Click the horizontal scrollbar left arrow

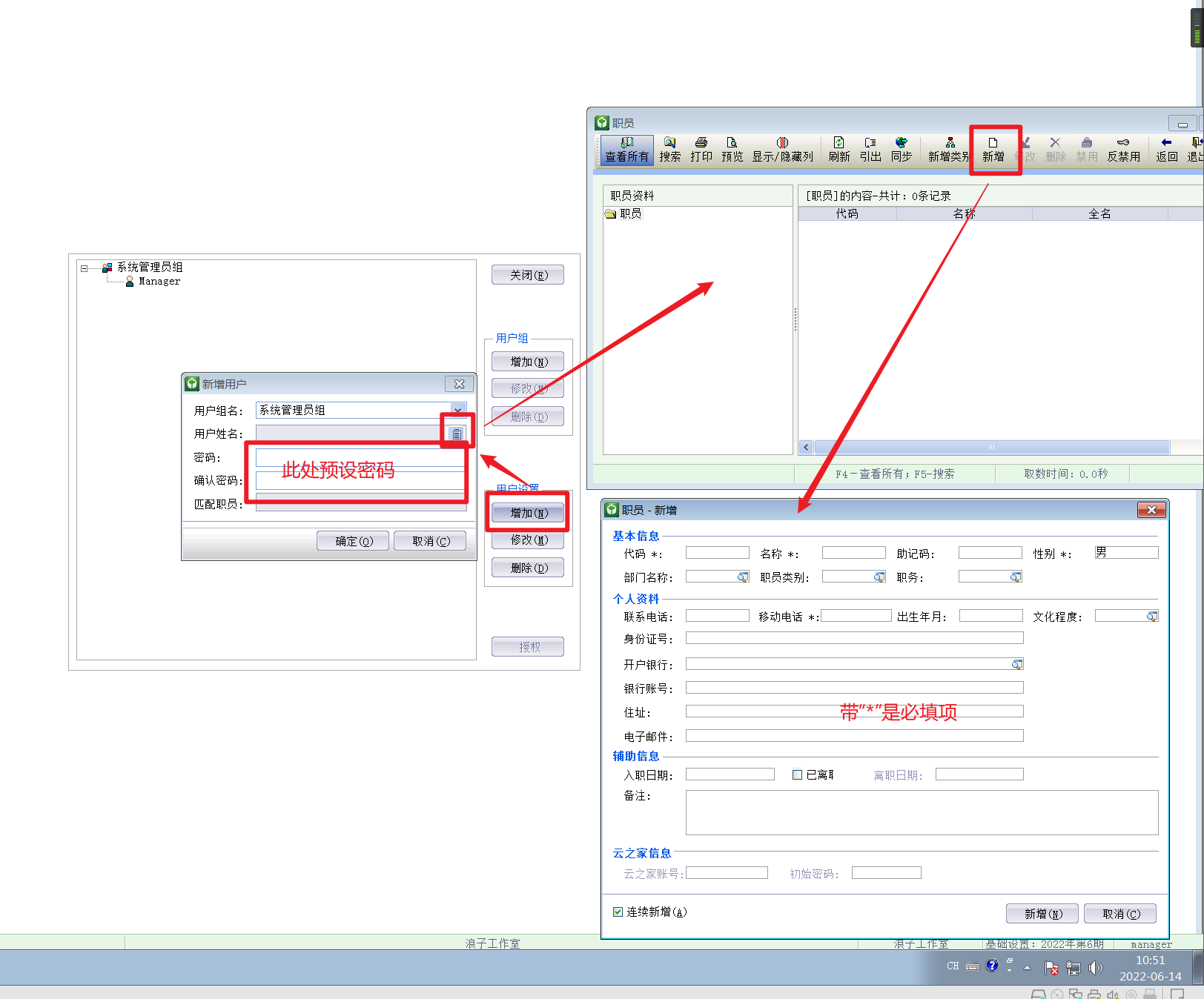tap(806, 447)
